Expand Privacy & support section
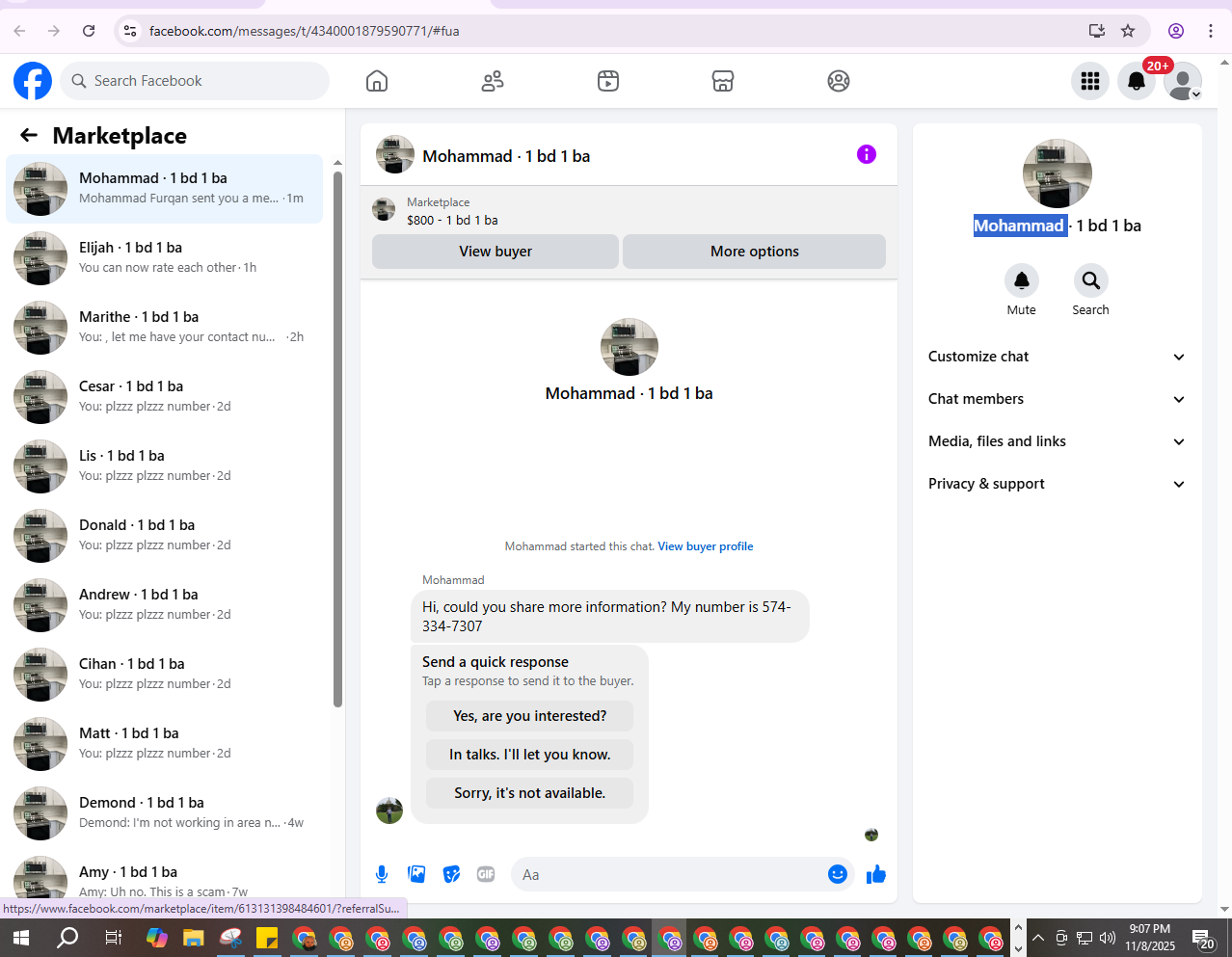 1057,484
